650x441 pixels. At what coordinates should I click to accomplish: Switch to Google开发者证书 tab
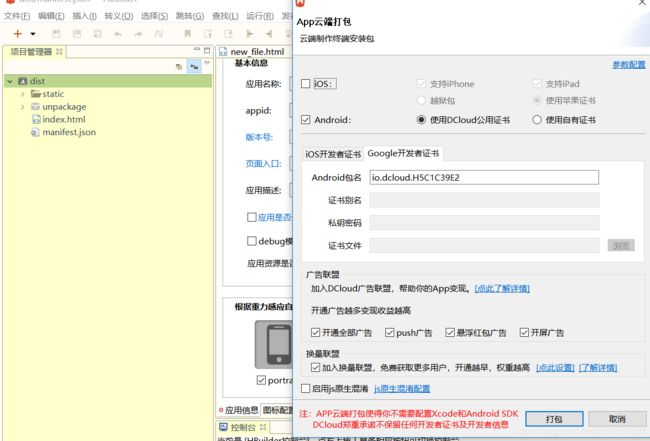pyautogui.click(x=403, y=153)
